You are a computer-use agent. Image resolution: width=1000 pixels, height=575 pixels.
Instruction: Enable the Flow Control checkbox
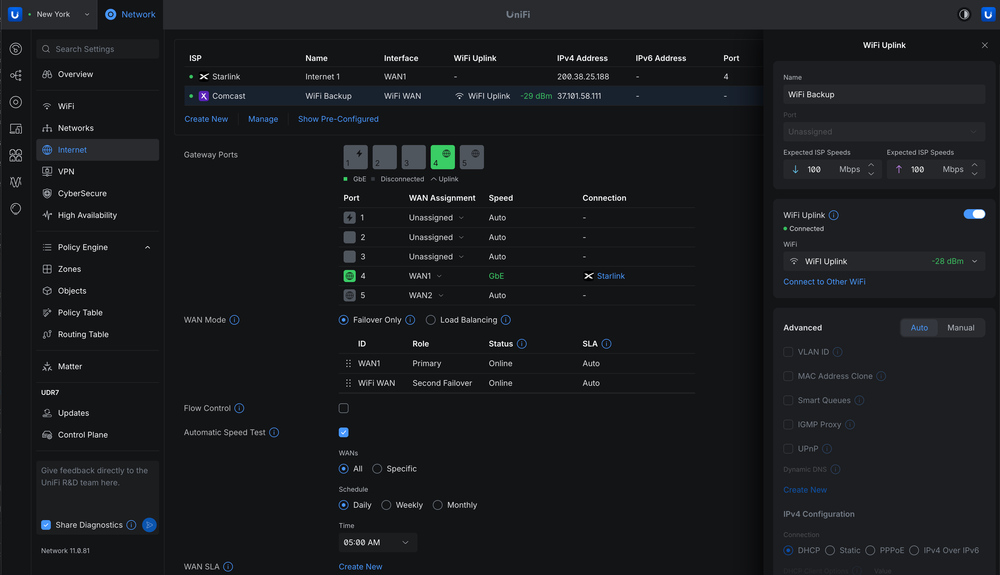344,408
